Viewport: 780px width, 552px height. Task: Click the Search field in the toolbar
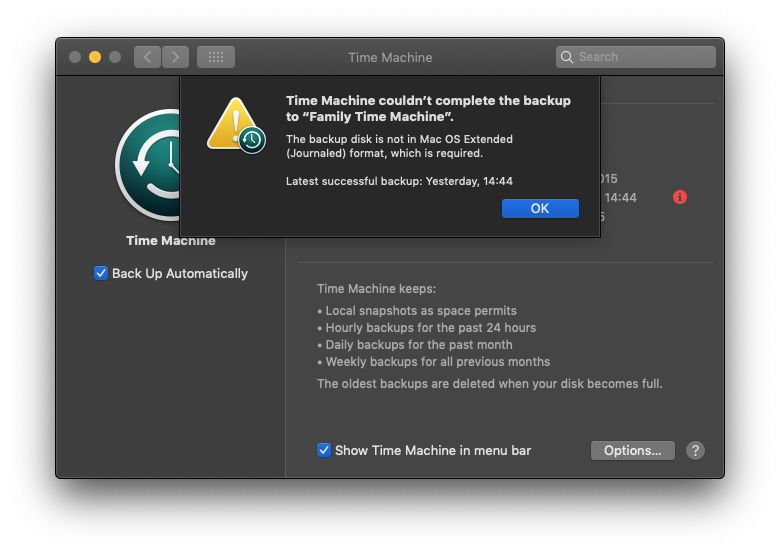(636, 57)
